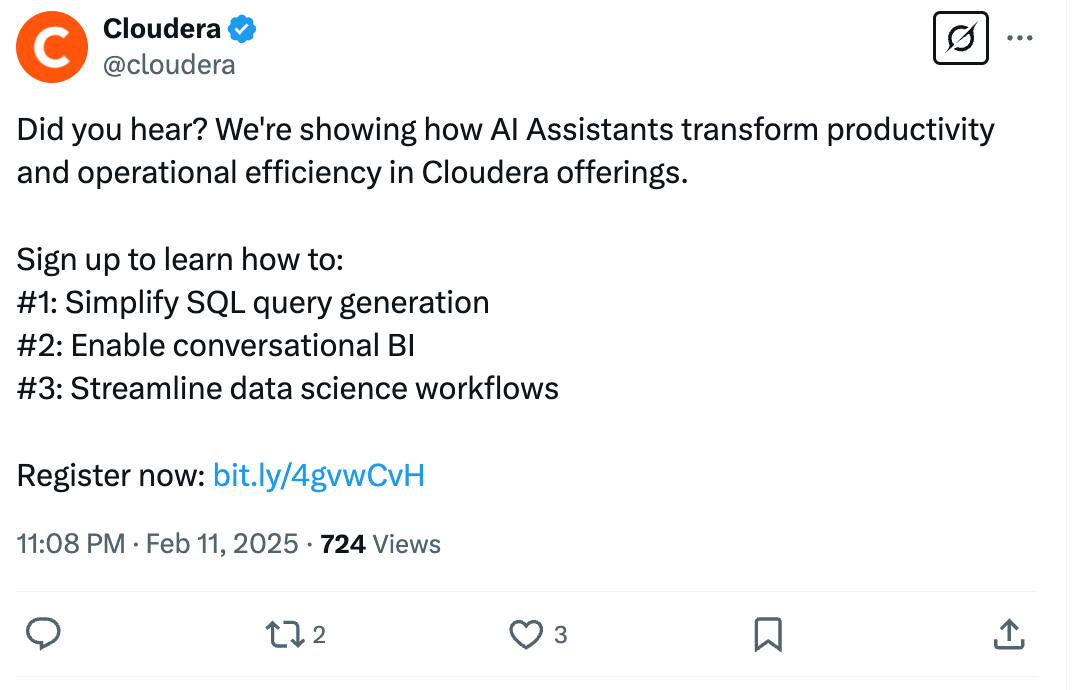Click the "Streamline data science workflows" line
This screenshot has height=690, width=1074.
click(x=314, y=388)
